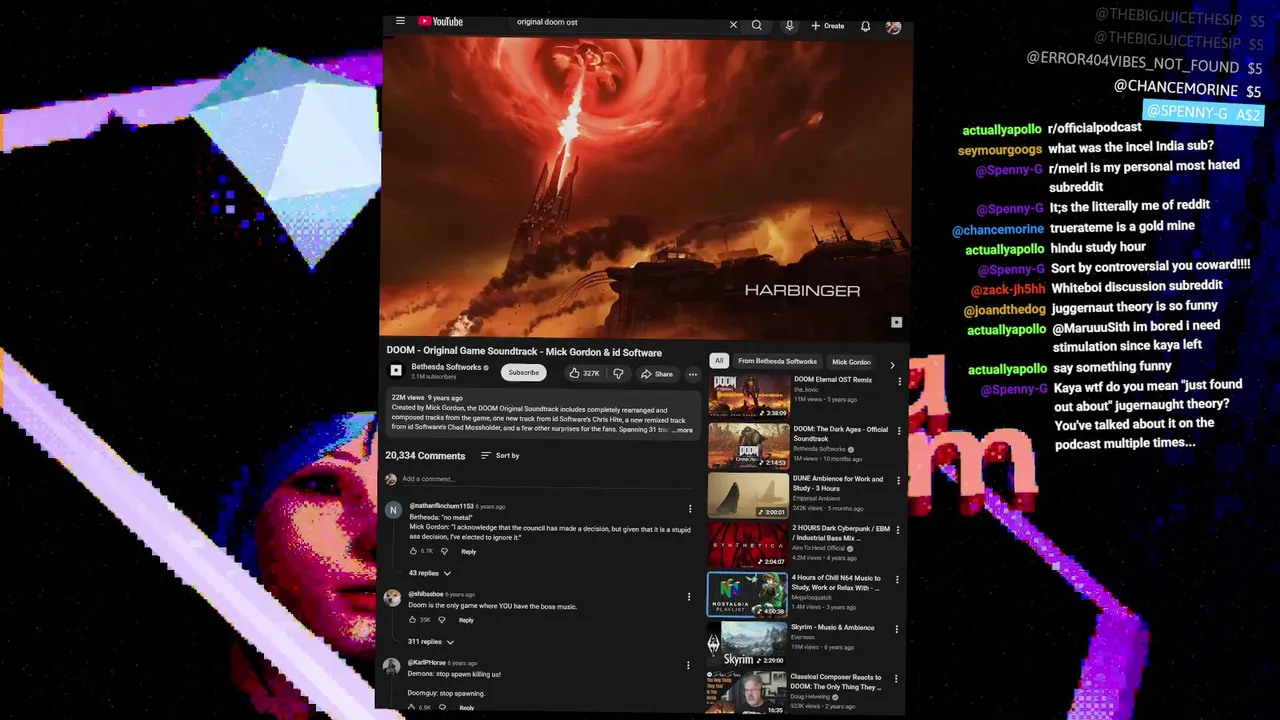Image resolution: width=1280 pixels, height=720 pixels.
Task: Open options for 2 HOURS Dark Cyberpunk
Action: [897, 530]
